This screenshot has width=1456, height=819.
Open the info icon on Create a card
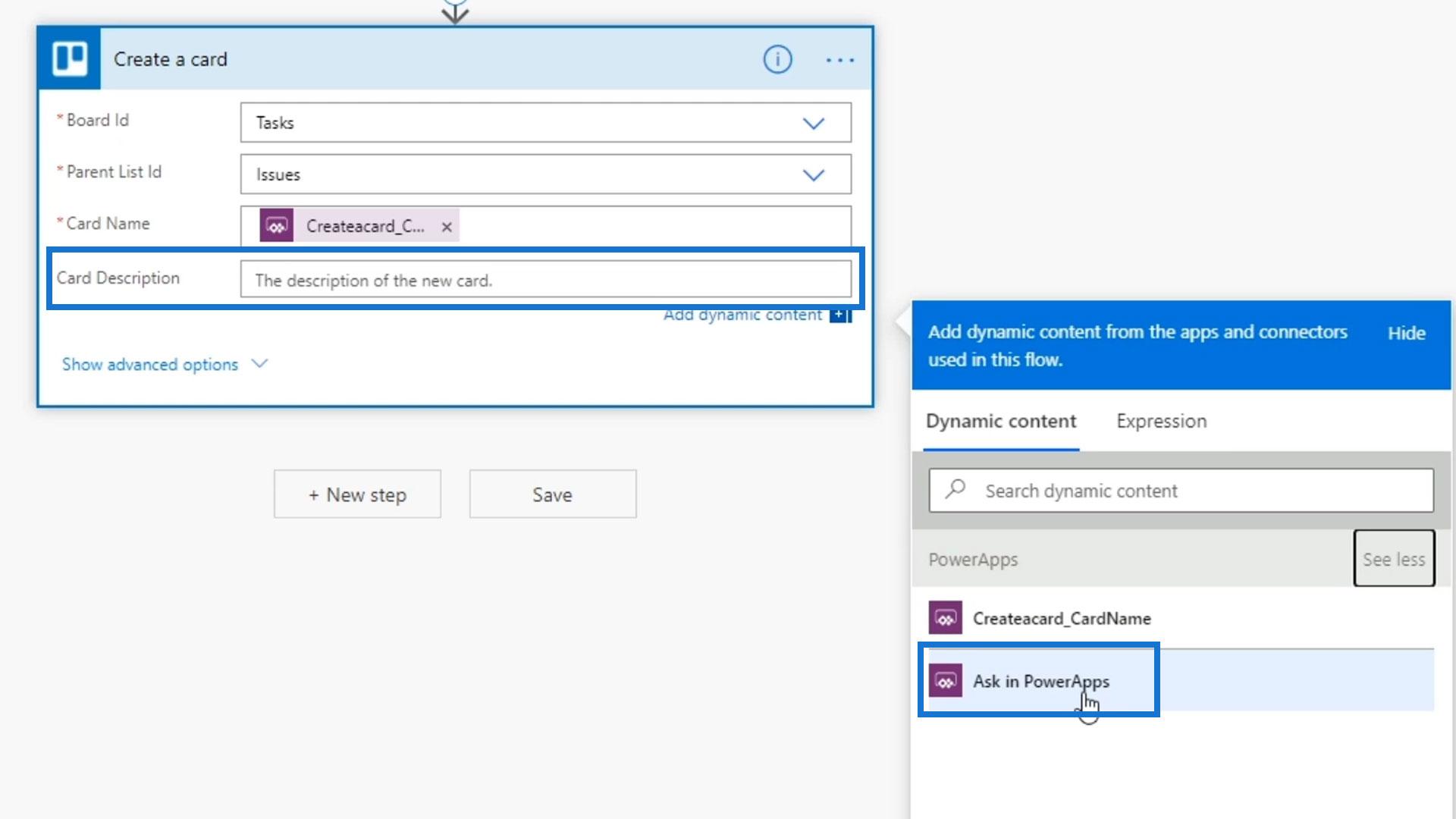click(x=777, y=59)
